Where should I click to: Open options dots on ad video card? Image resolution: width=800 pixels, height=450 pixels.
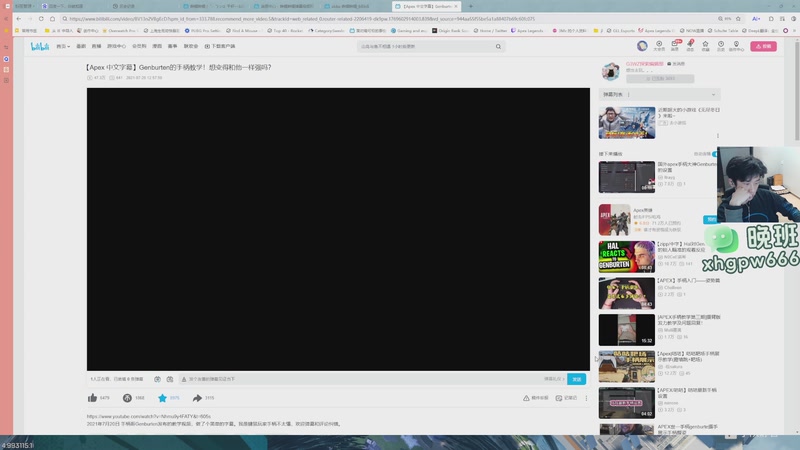click(718, 136)
